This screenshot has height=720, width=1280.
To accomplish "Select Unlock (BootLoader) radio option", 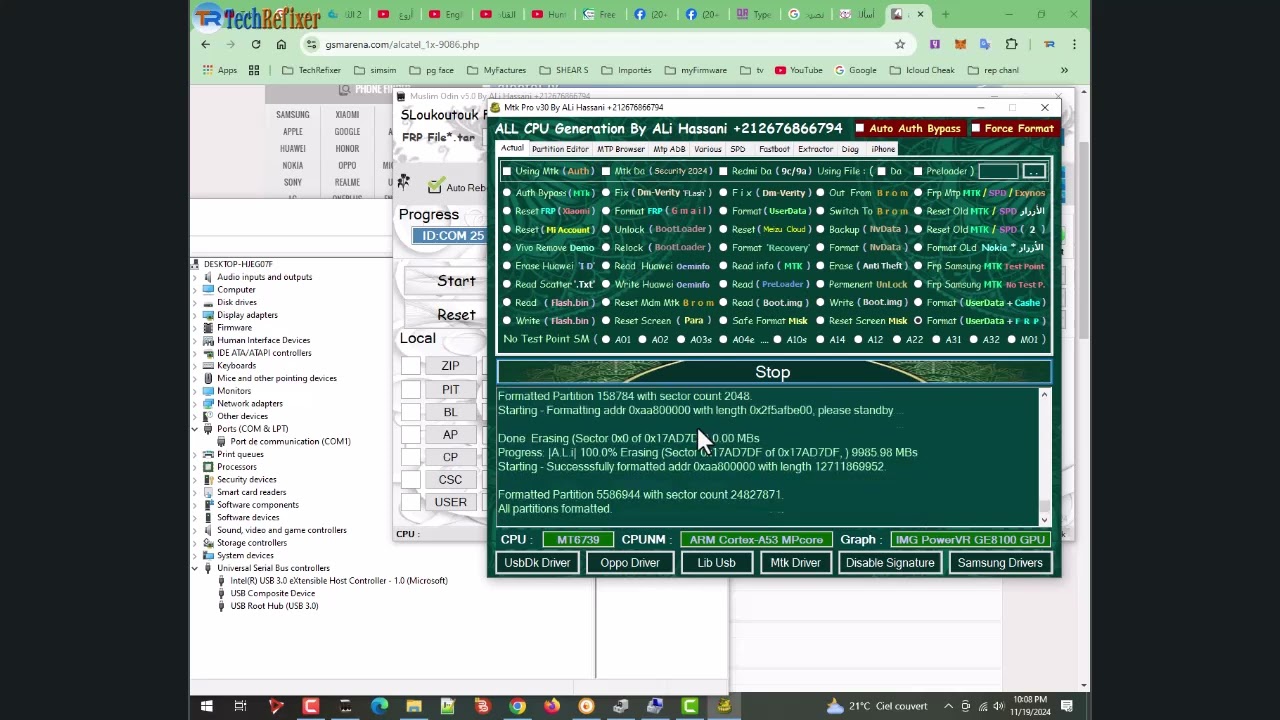I will tap(606, 229).
